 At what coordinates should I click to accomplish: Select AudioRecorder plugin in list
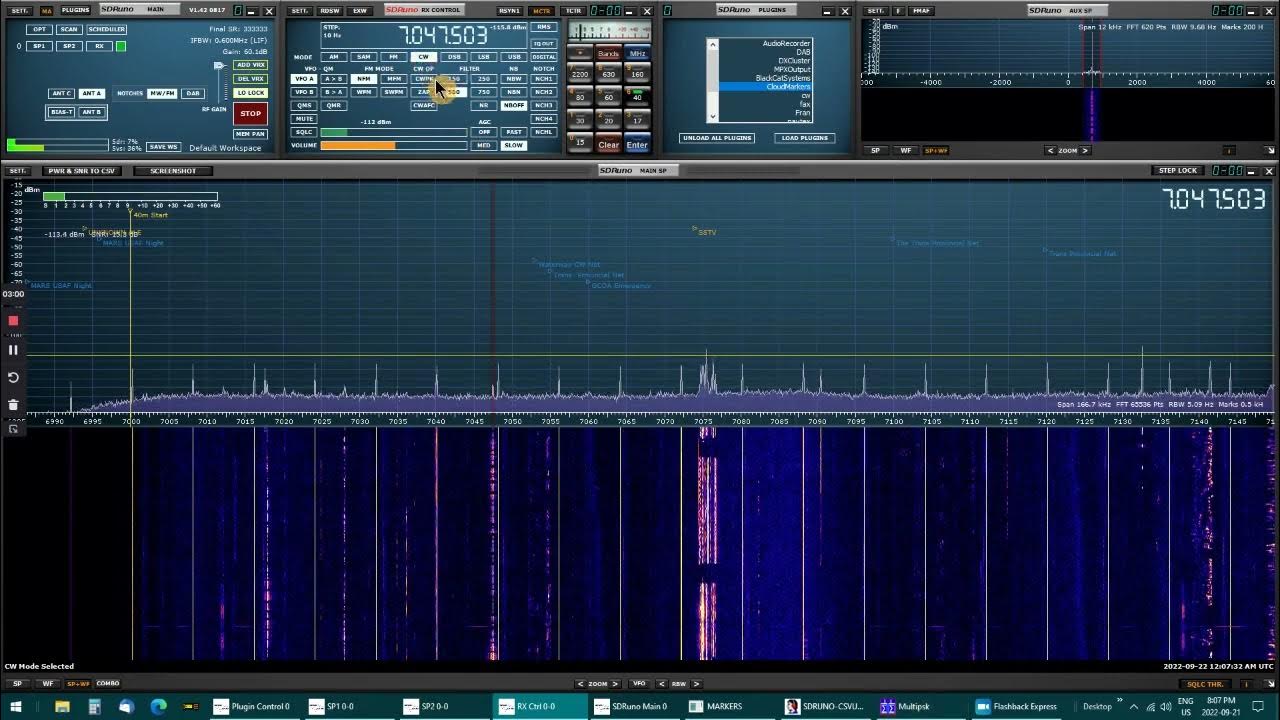786,44
